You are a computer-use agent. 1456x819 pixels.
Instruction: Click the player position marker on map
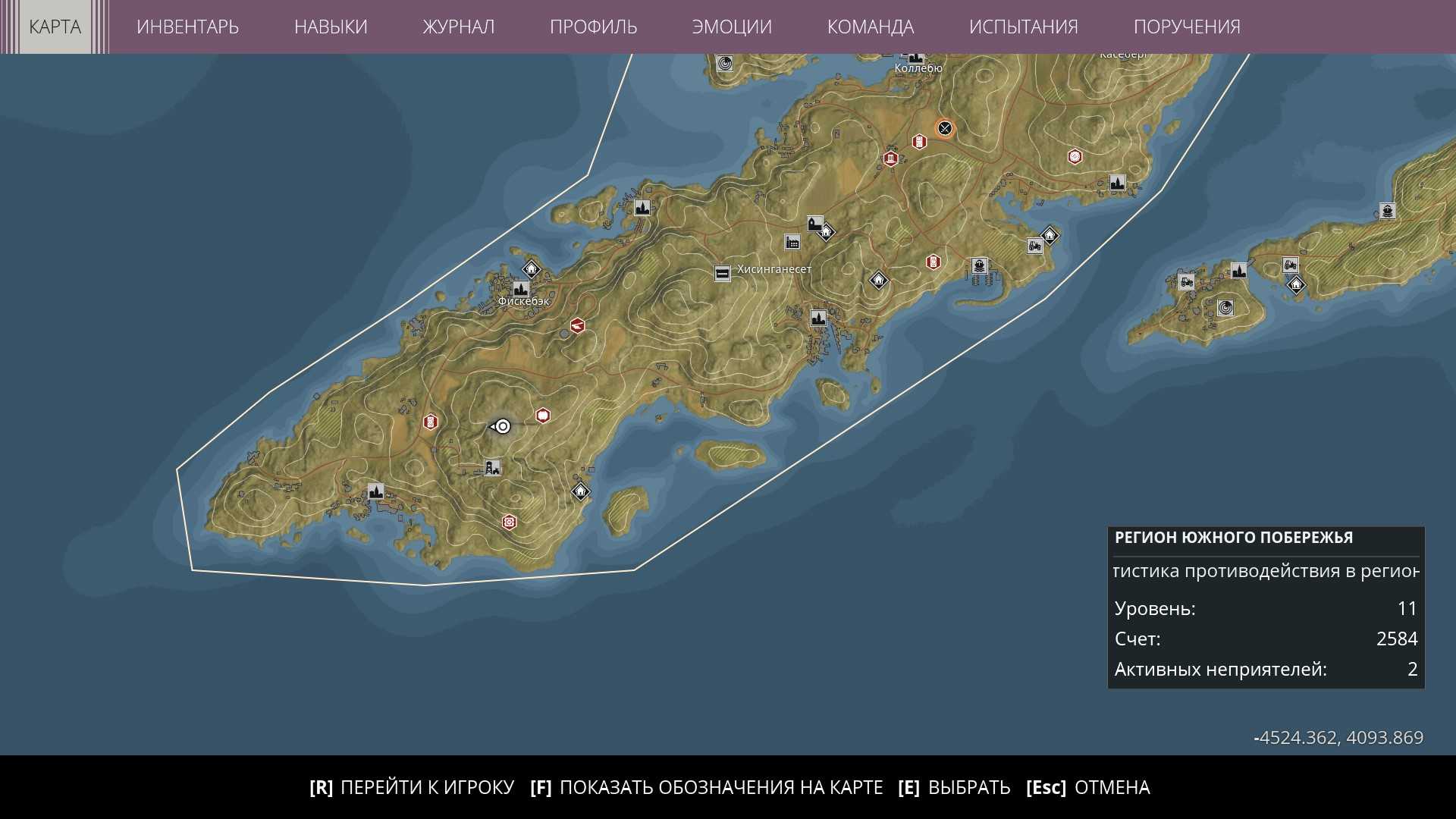coord(503,427)
